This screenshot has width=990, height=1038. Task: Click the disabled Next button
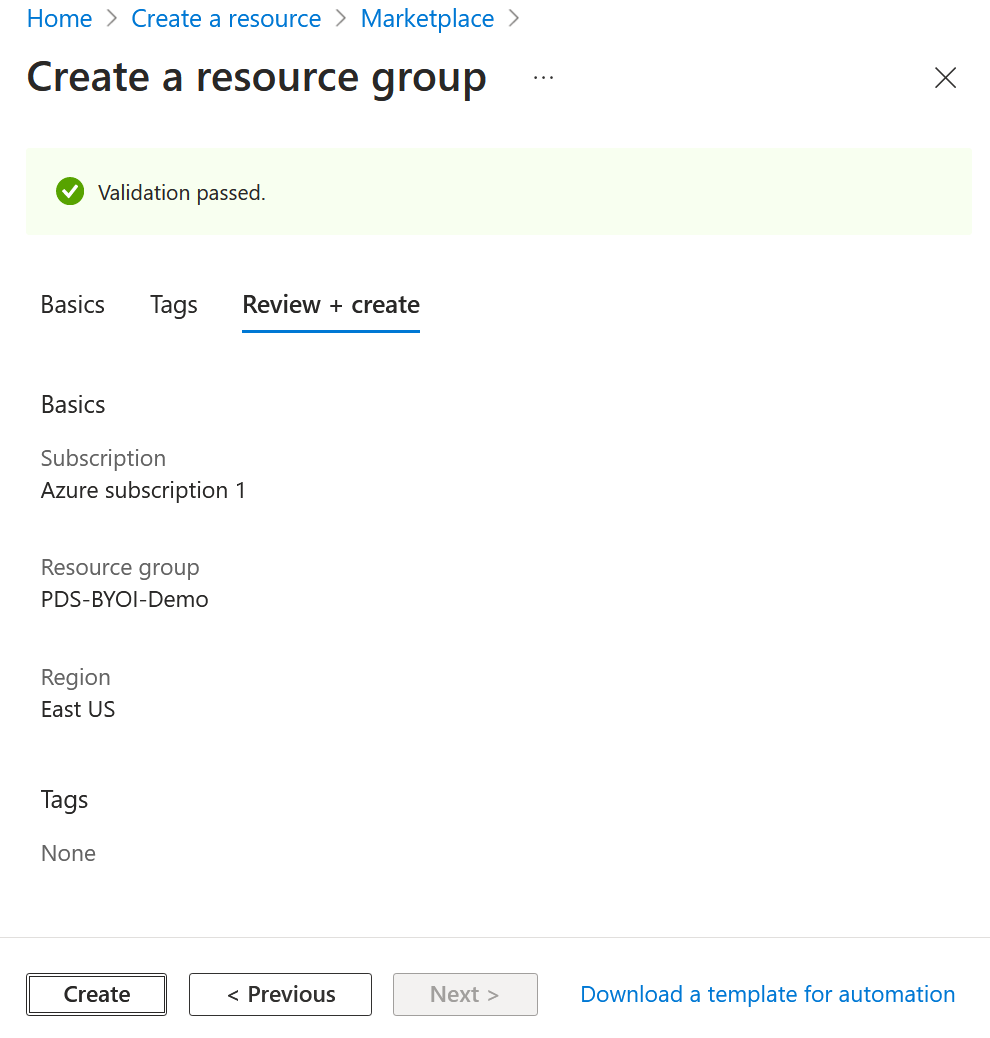pyautogui.click(x=465, y=994)
